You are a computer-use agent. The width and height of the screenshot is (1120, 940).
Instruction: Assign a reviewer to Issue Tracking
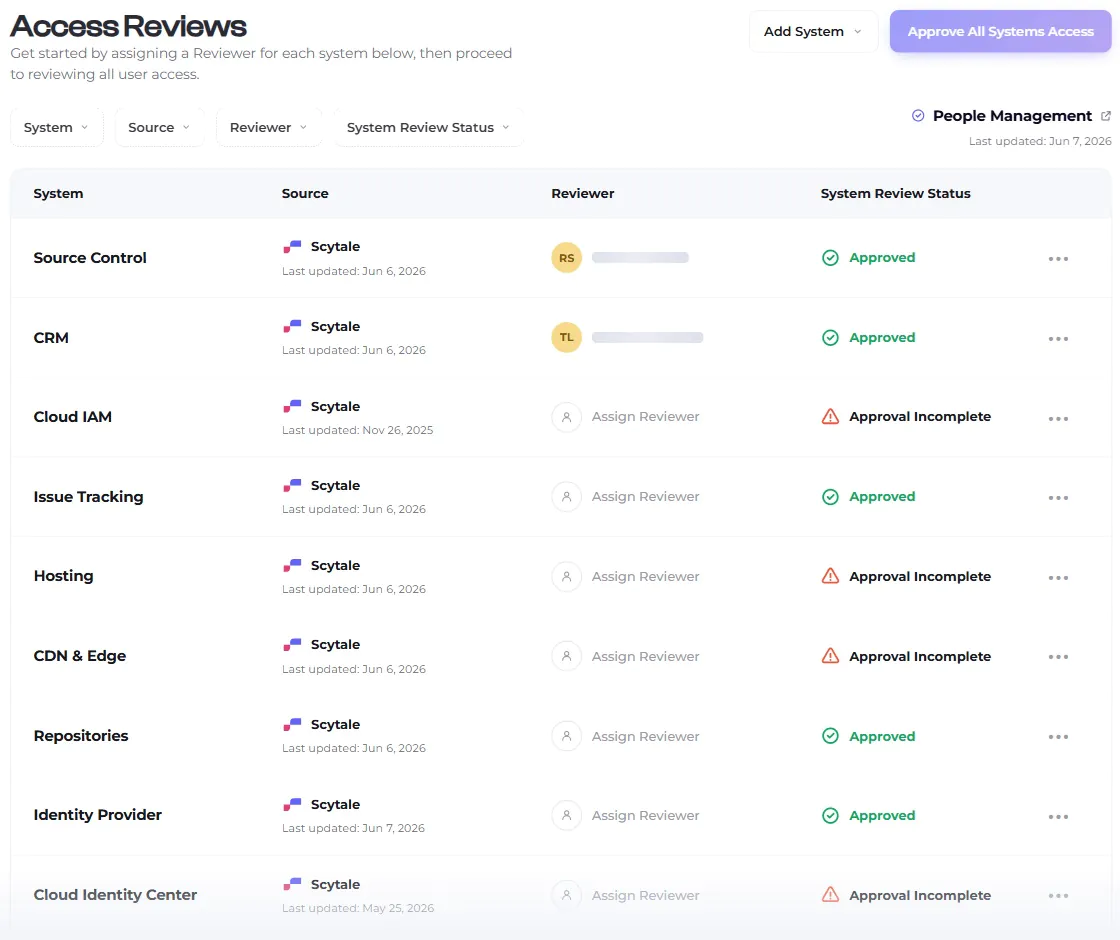pos(645,496)
